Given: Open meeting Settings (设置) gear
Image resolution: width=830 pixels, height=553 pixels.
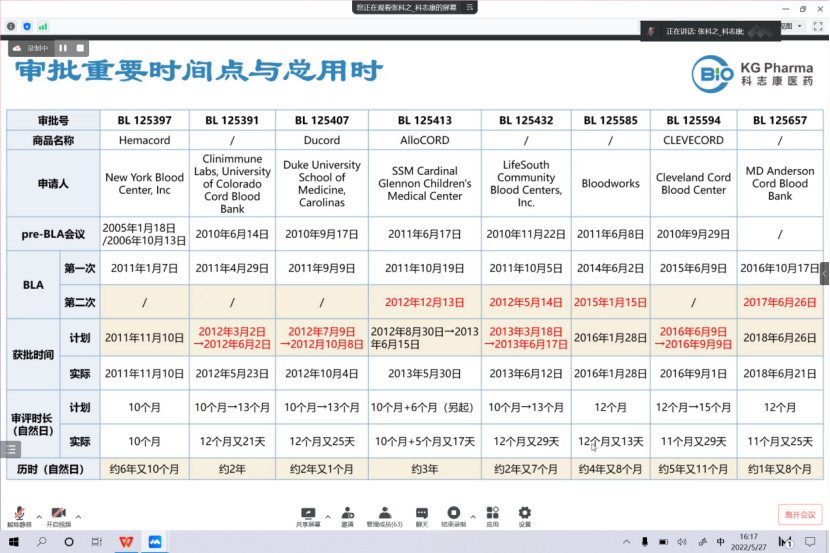Looking at the screenshot, I should [525, 516].
